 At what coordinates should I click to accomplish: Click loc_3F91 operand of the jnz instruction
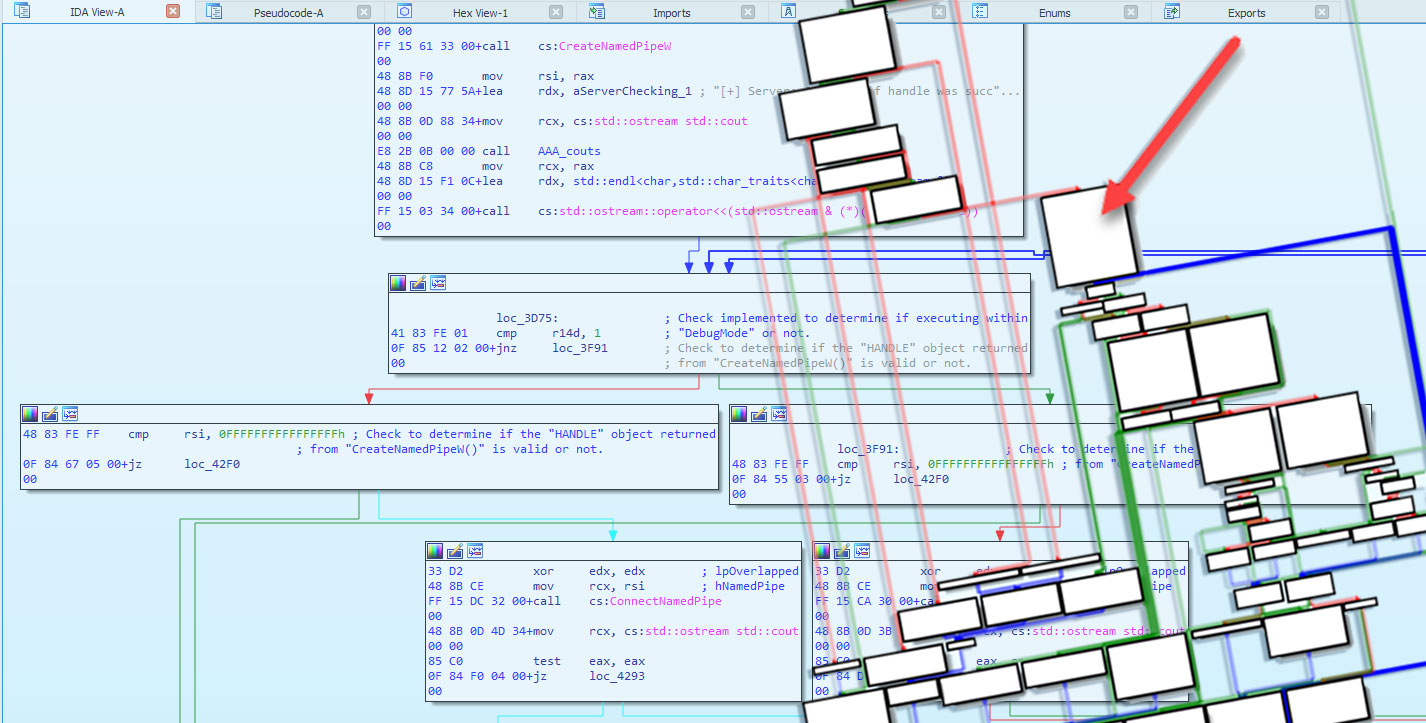pos(580,348)
